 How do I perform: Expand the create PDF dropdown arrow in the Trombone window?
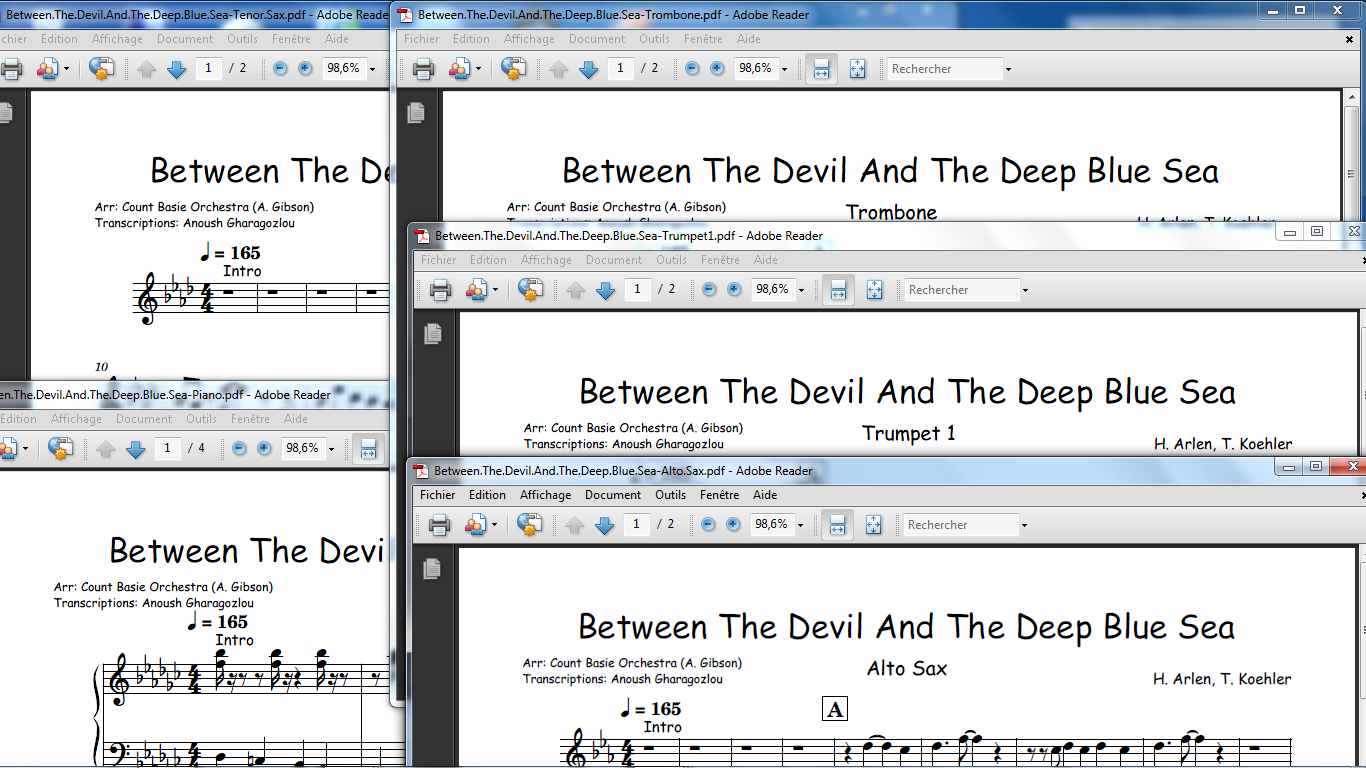(x=478, y=70)
